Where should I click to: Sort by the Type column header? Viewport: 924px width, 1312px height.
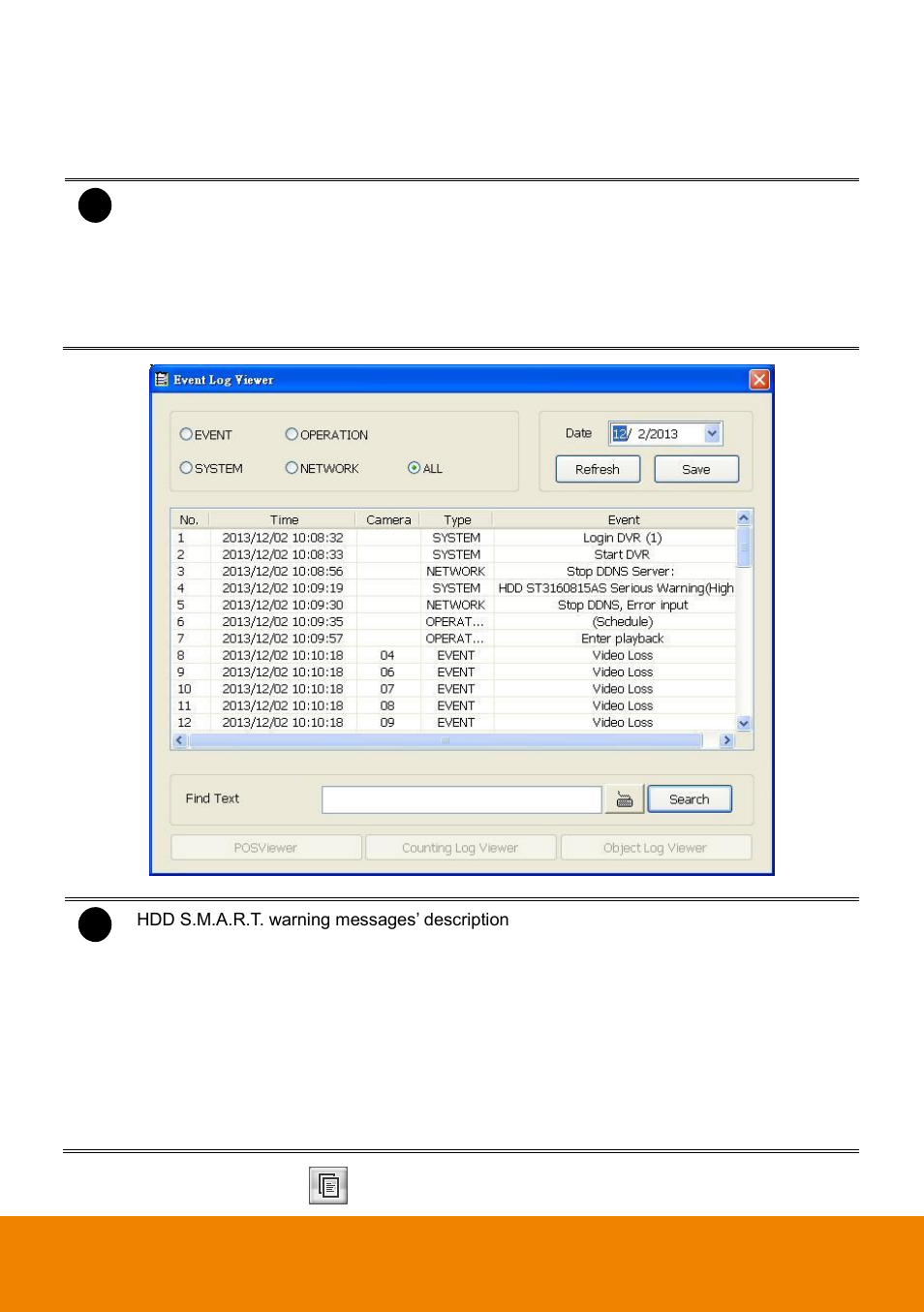(x=457, y=519)
